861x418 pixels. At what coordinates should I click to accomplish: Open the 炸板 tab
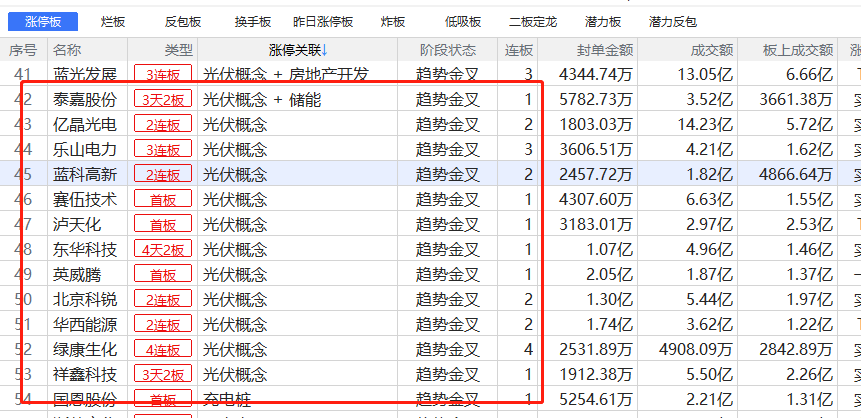click(x=393, y=22)
